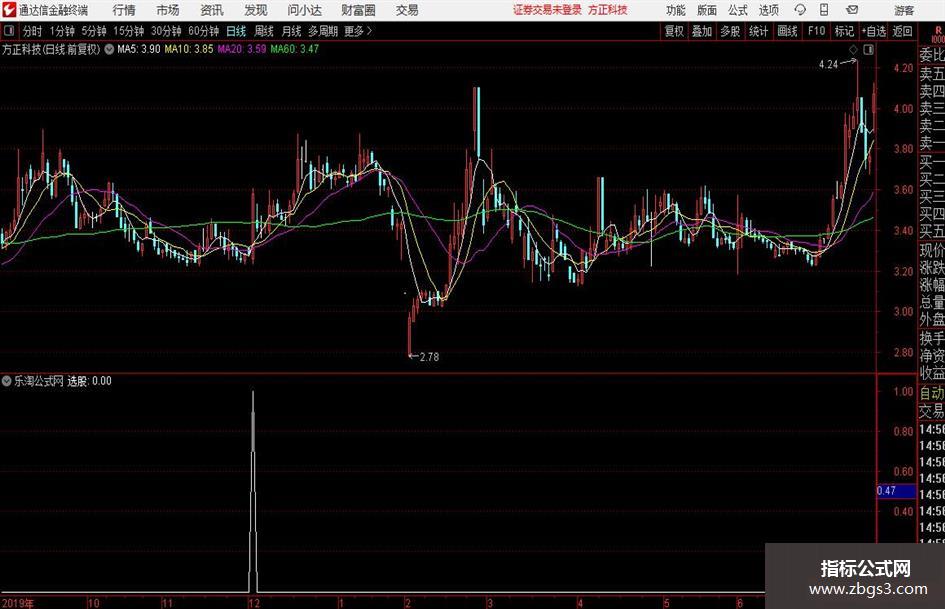
Task: Open the F10 company info button
Action: pos(816,31)
